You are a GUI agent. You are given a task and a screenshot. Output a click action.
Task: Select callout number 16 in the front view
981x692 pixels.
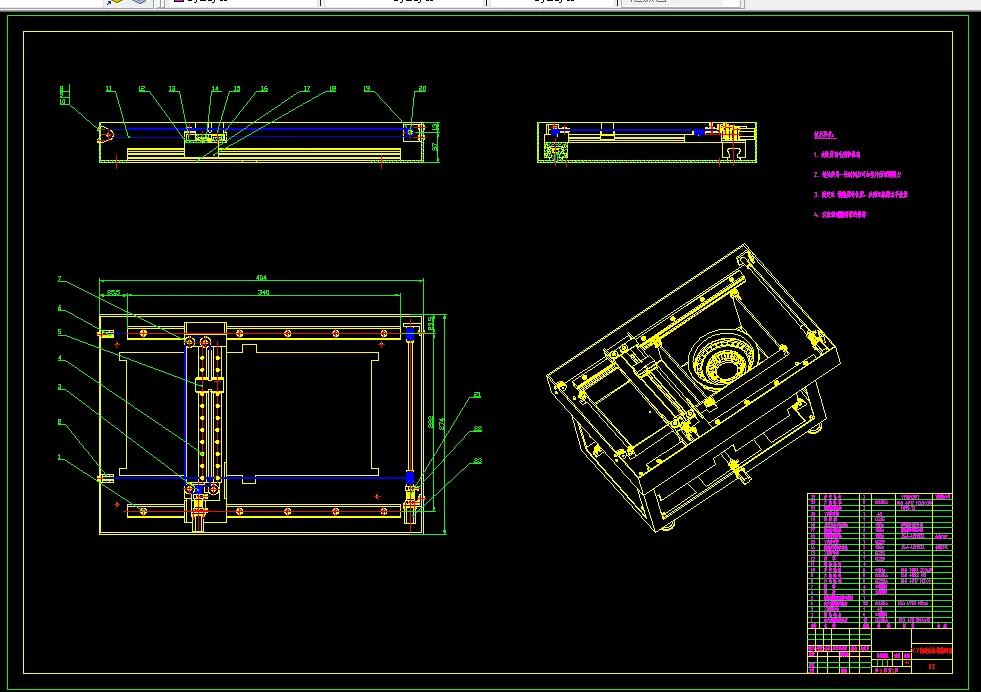pos(264,89)
